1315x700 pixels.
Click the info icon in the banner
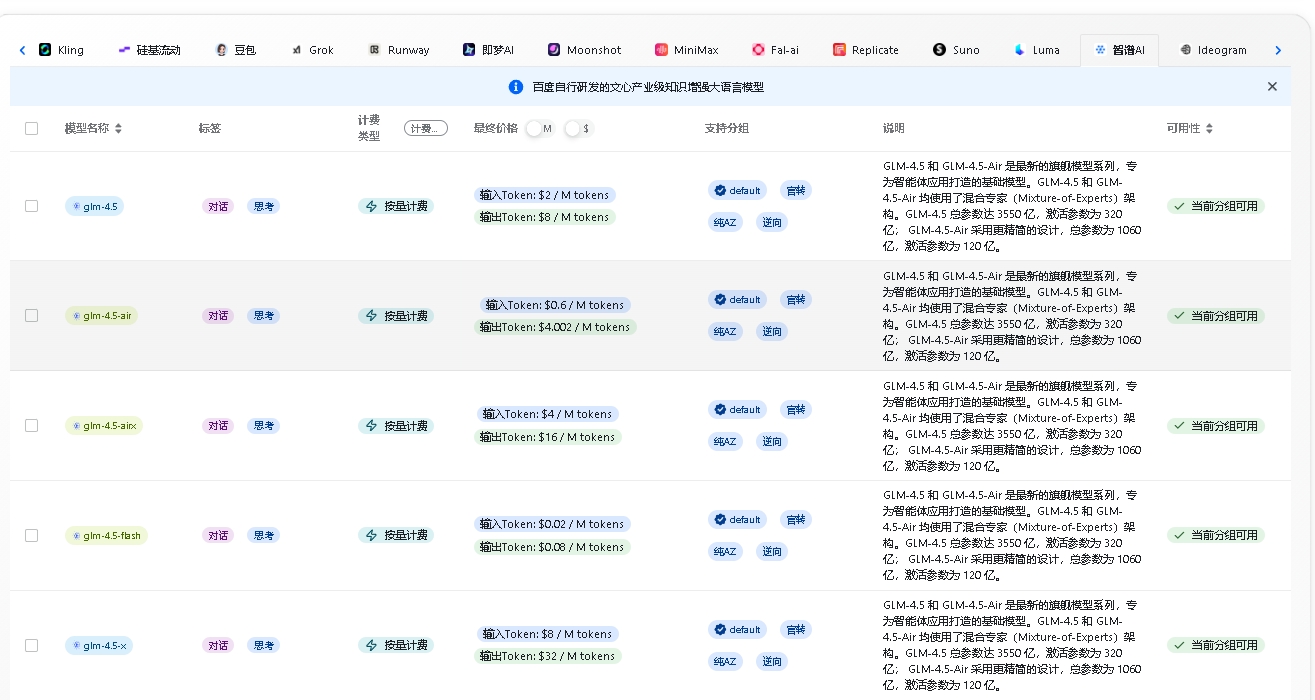pos(516,87)
